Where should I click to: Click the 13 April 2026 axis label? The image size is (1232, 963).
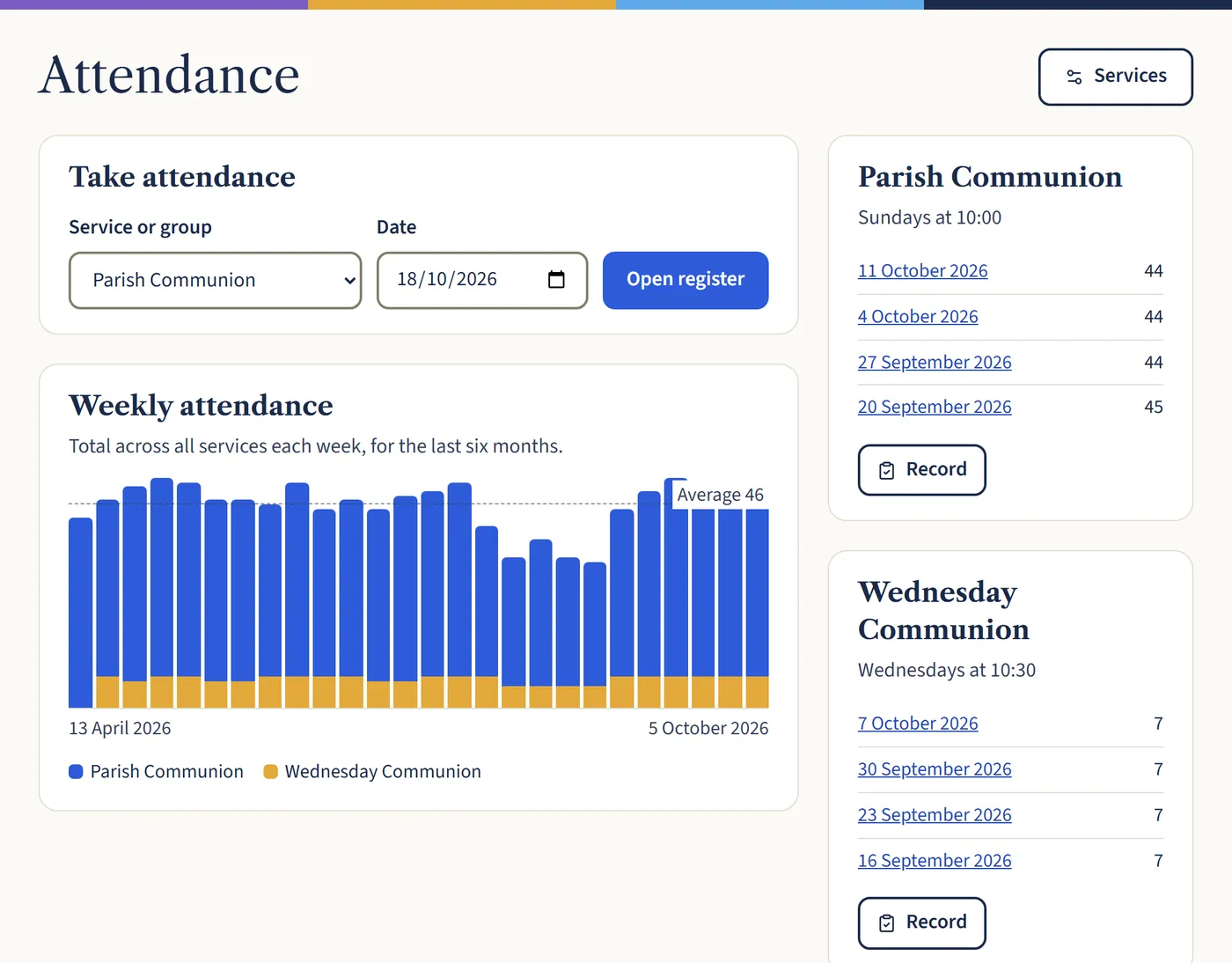pyautogui.click(x=120, y=729)
